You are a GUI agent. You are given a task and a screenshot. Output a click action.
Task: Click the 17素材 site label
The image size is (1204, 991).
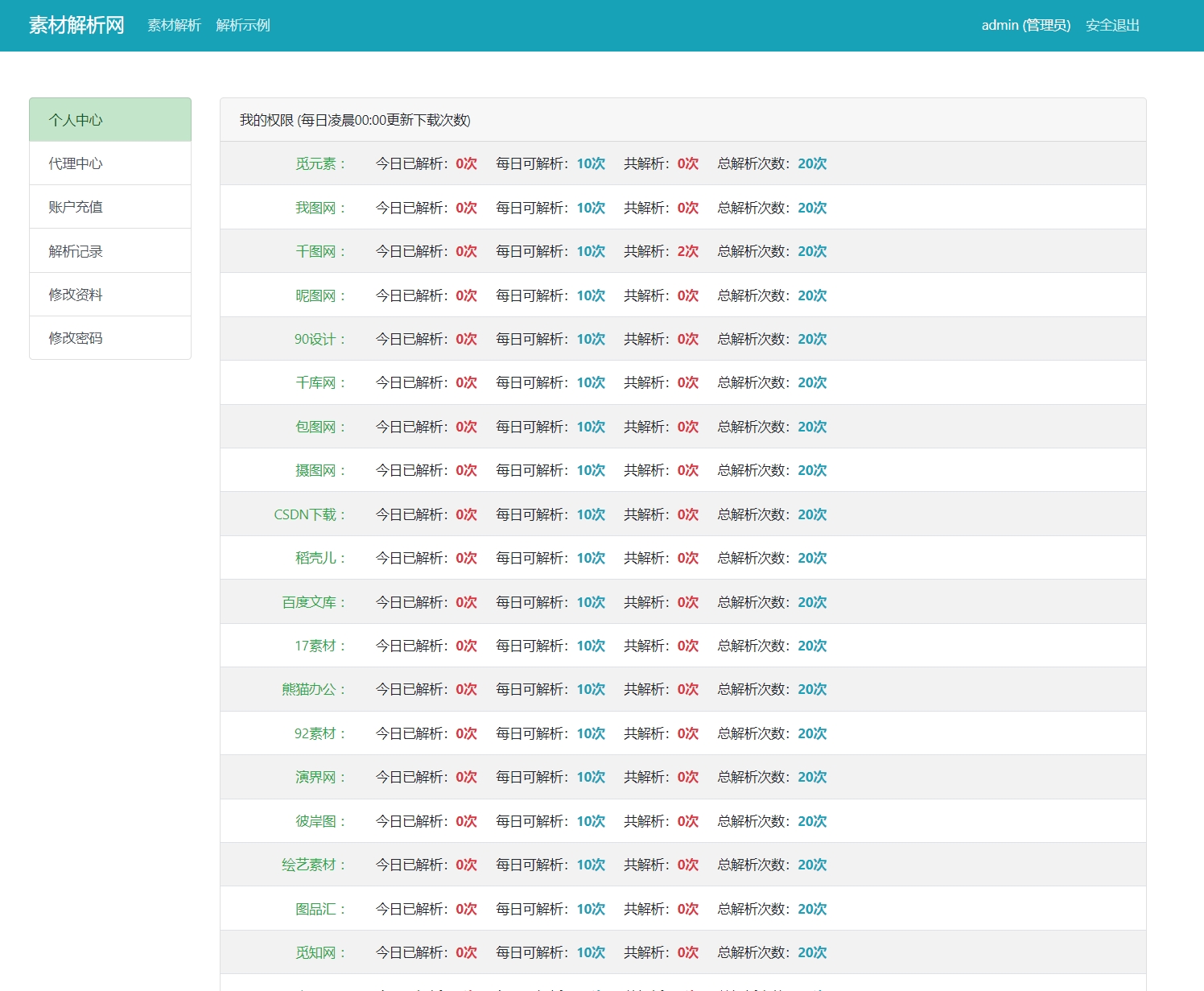pyautogui.click(x=320, y=646)
